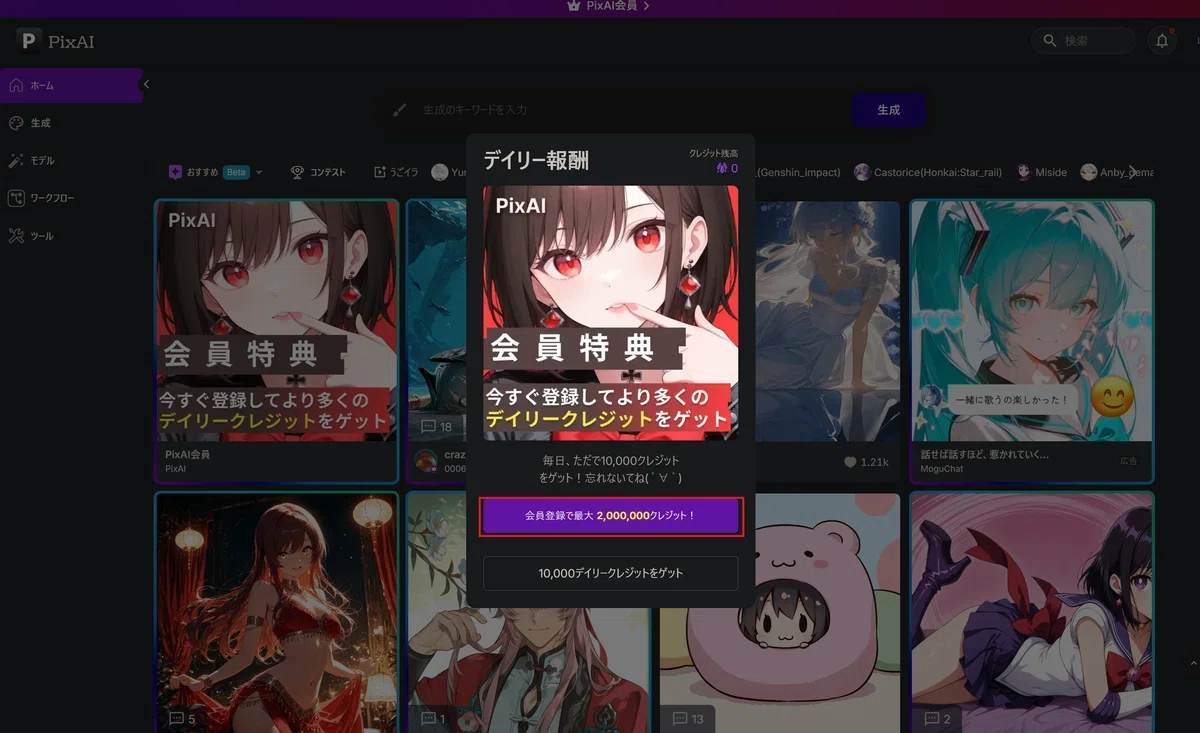Open the red dancer with lanterns thumbnail

click(x=277, y=613)
